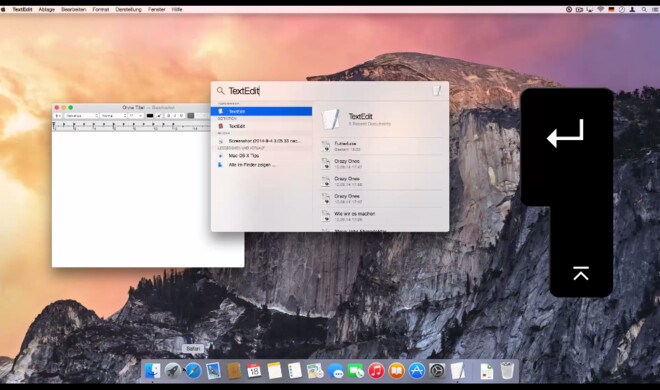Open System Preferences gear icon
The height and width of the screenshot is (390, 660).
(437, 371)
